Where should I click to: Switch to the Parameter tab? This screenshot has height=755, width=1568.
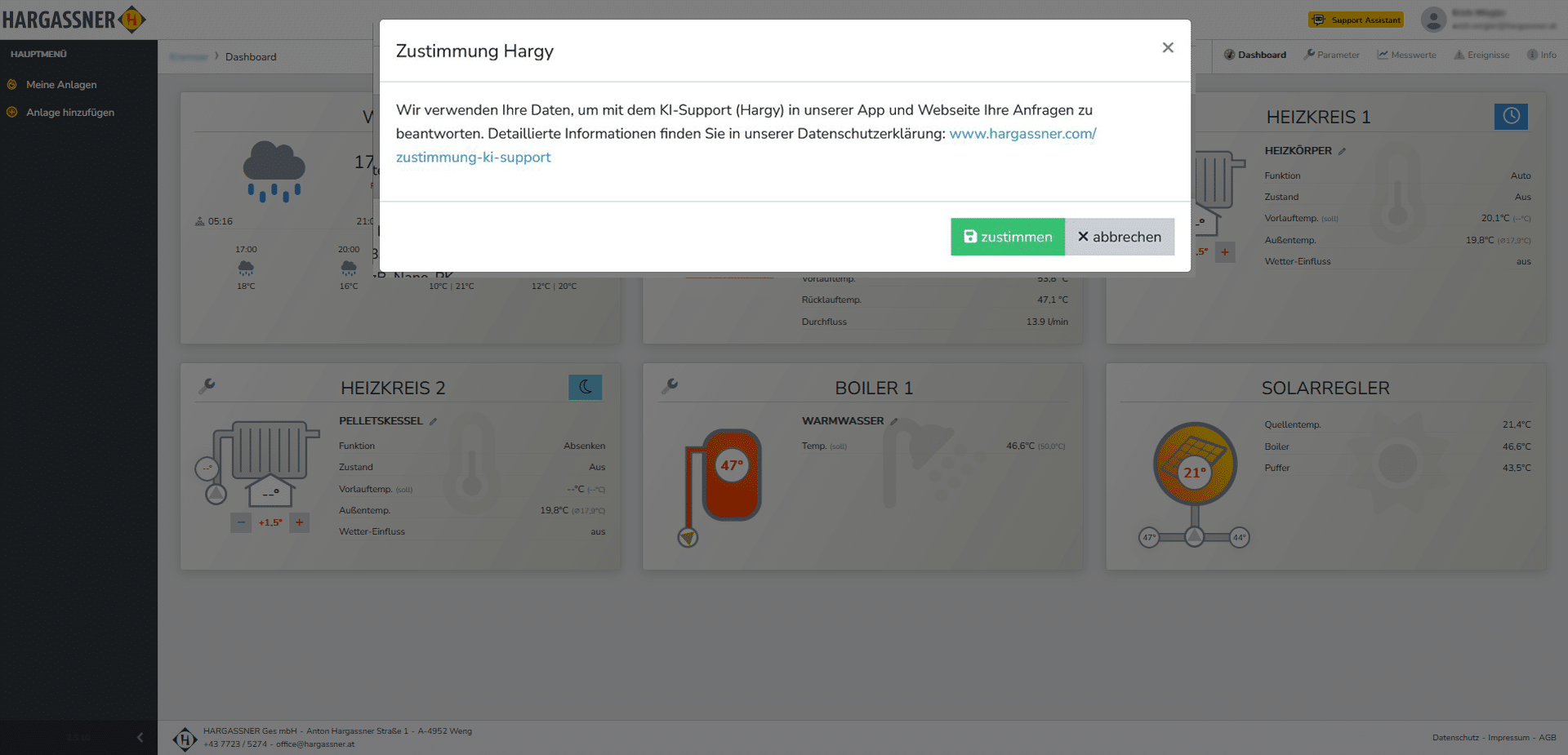[1332, 55]
